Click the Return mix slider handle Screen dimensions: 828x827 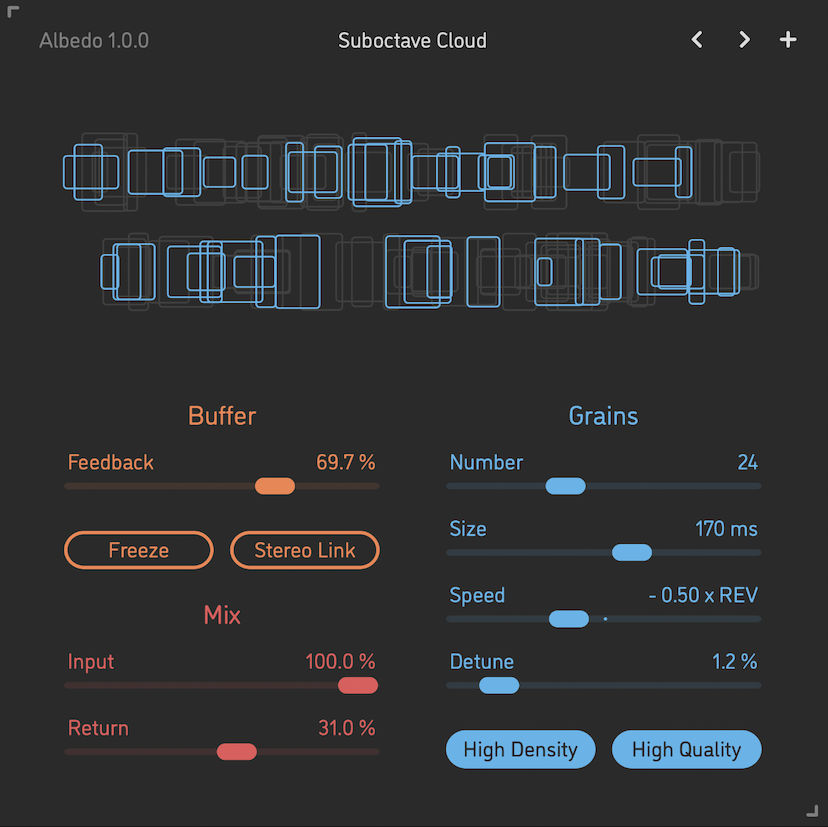237,752
